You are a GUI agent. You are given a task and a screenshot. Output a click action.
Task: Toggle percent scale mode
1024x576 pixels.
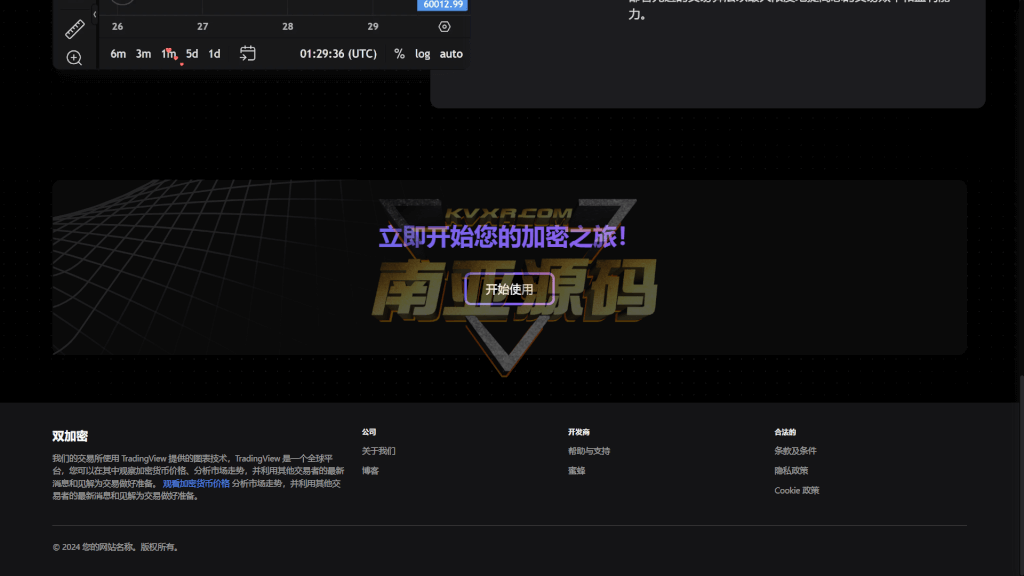point(399,54)
